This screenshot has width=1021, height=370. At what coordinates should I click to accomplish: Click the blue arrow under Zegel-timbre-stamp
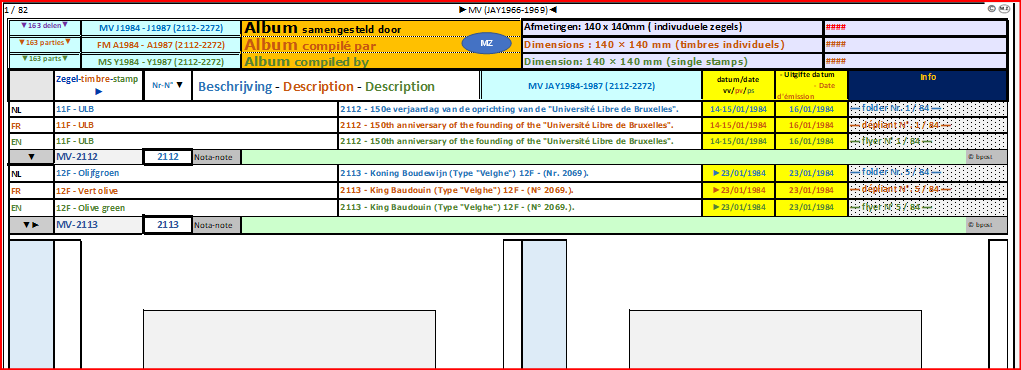(99, 92)
